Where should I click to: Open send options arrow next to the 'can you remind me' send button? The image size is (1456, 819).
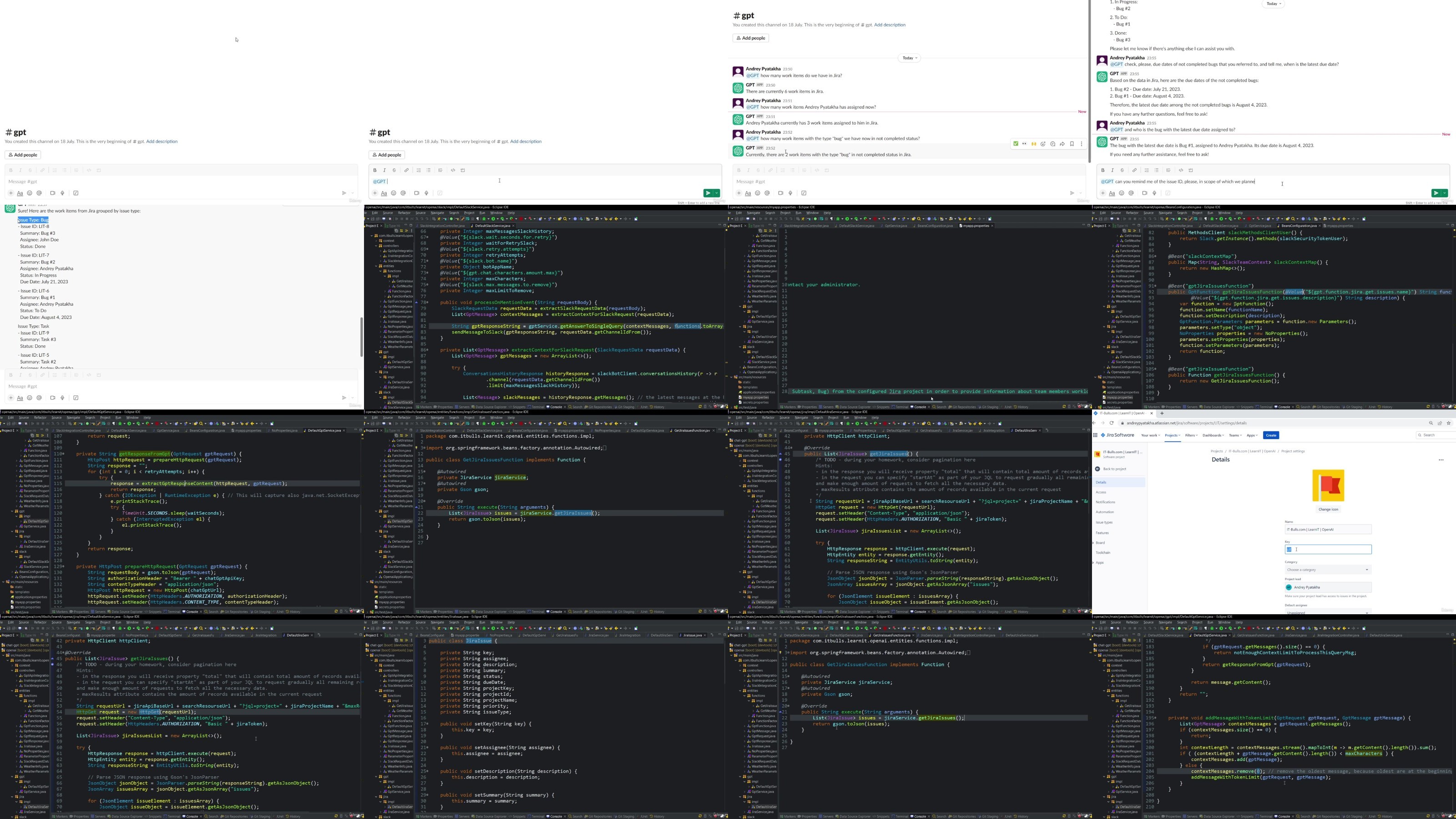click(1444, 193)
